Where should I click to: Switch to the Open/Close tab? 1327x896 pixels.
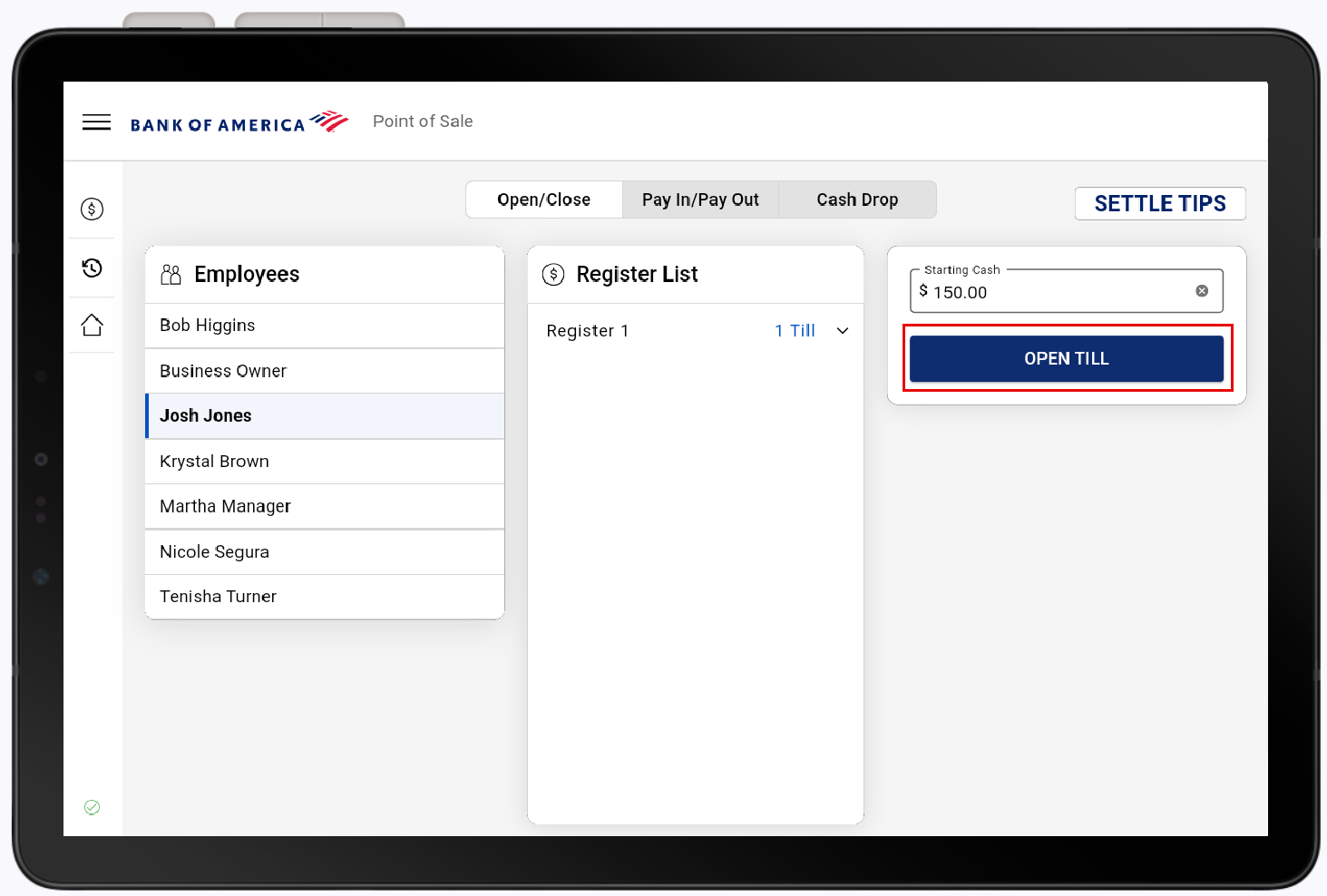[544, 200]
